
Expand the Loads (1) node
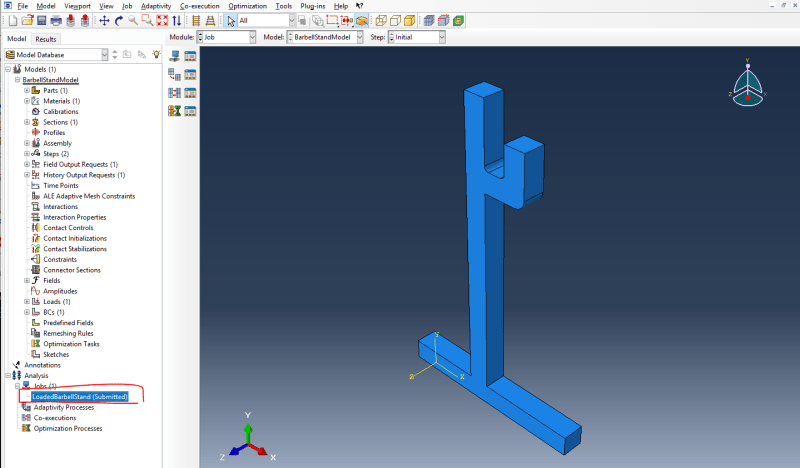coord(27,302)
